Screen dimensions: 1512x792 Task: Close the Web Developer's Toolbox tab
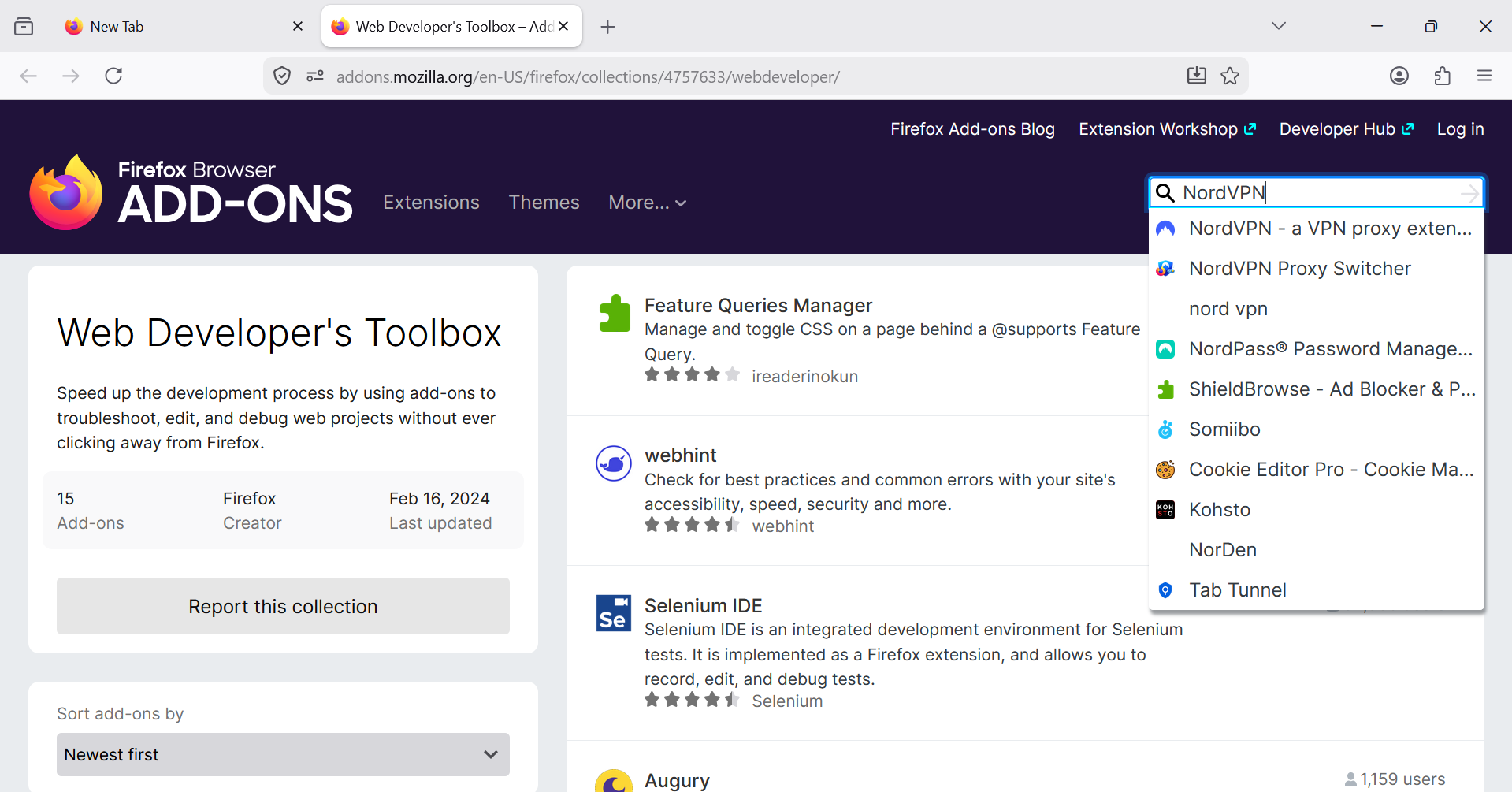[x=564, y=27]
